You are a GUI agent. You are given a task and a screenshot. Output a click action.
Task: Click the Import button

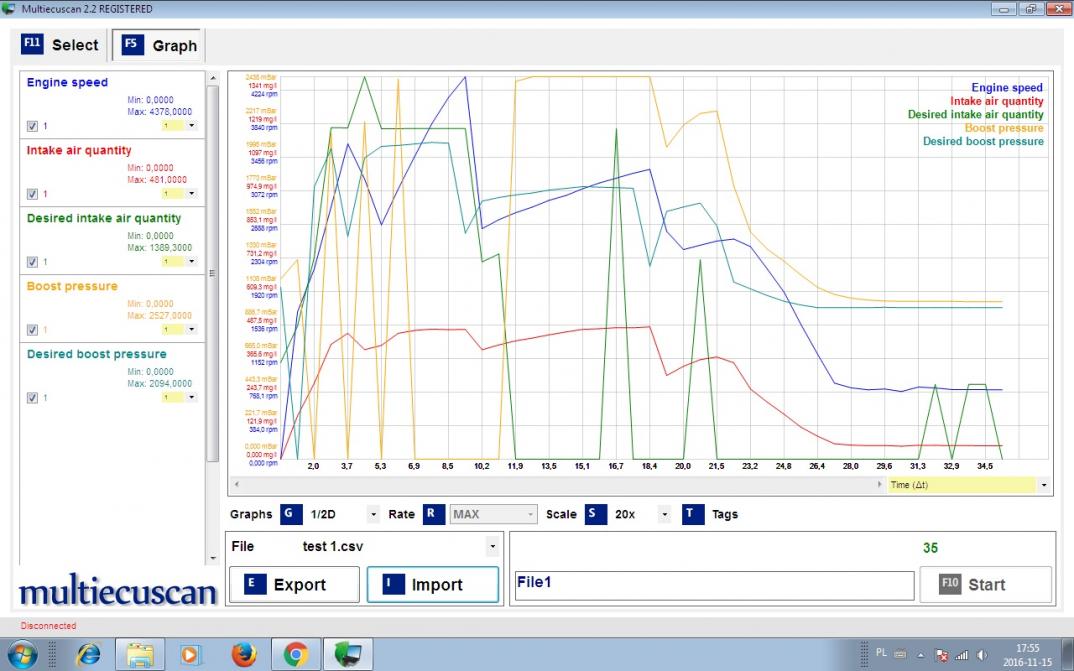[432, 585]
